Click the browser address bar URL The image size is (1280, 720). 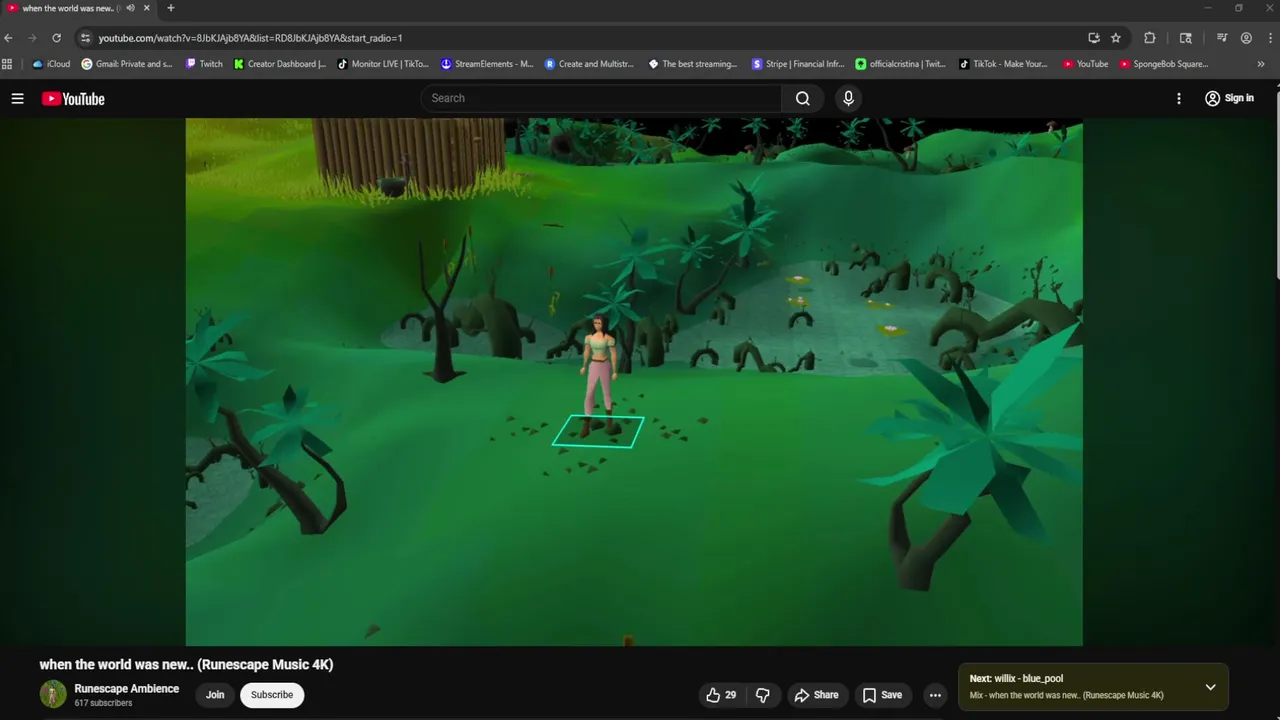pos(250,38)
